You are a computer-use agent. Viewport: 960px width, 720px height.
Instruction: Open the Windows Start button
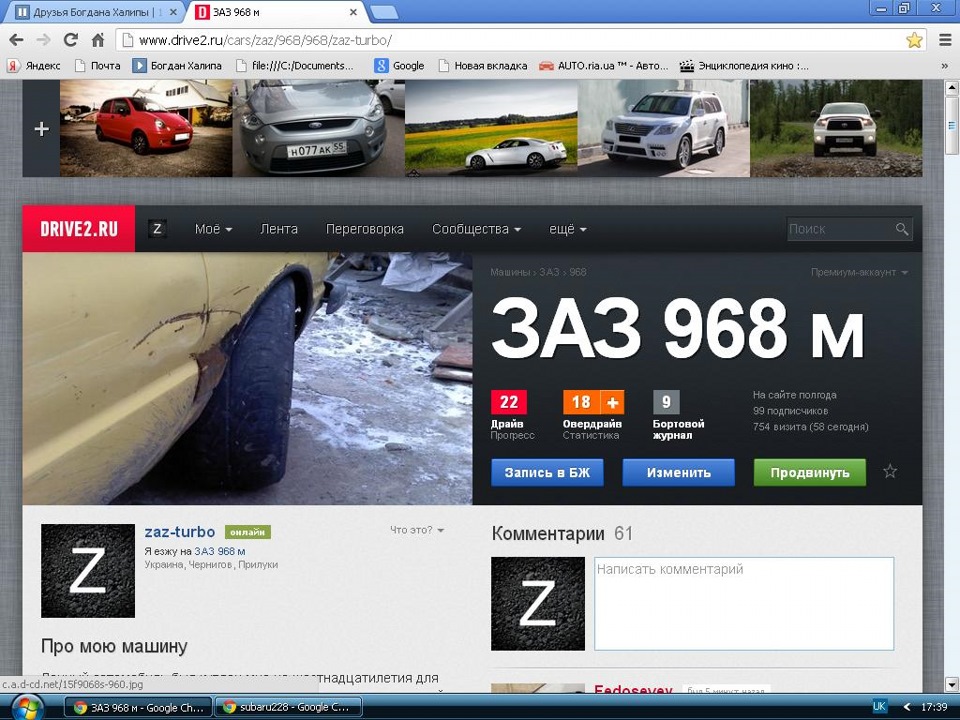pyautogui.click(x=26, y=708)
